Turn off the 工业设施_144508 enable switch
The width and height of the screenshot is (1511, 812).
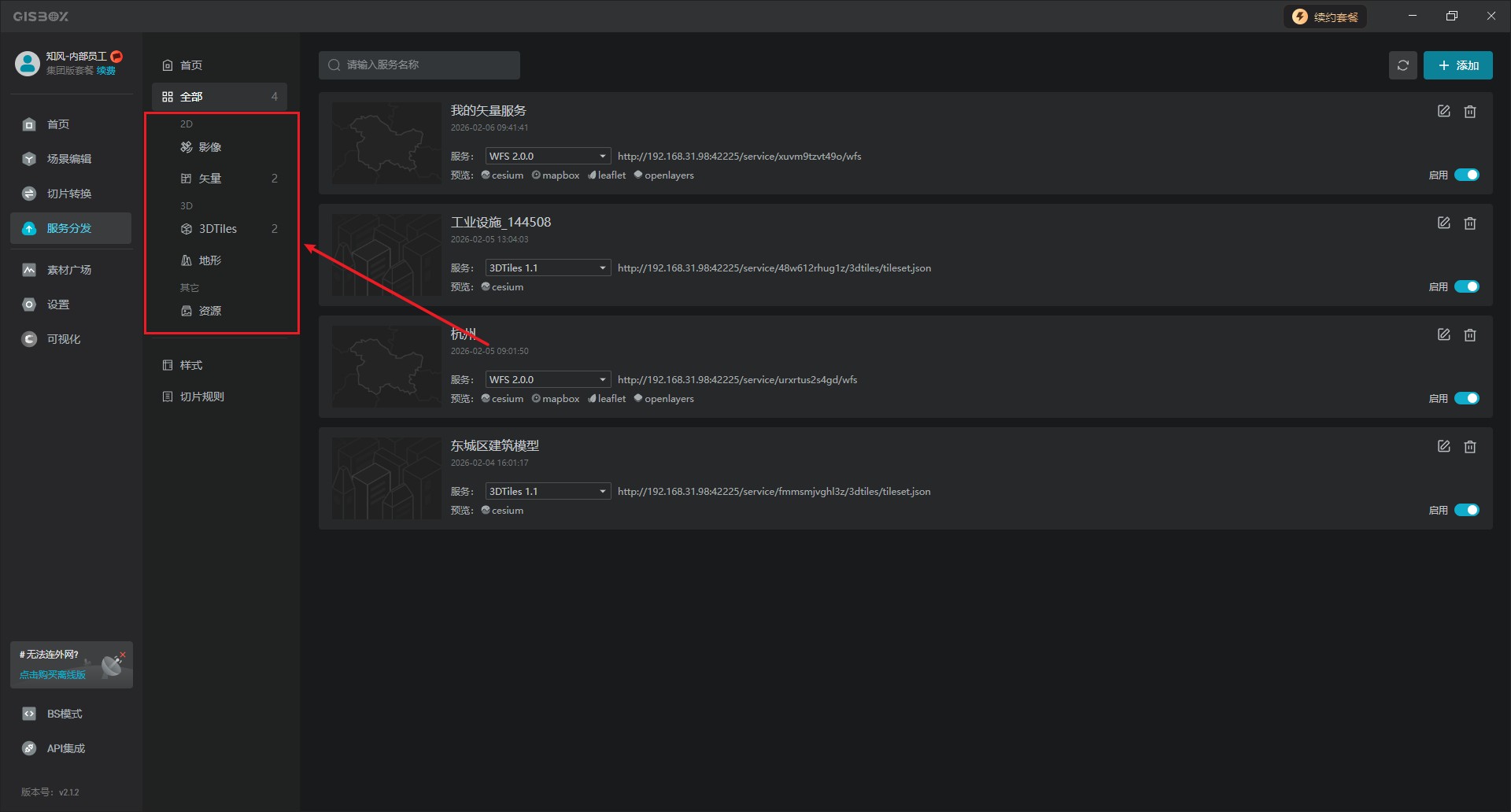1466,286
